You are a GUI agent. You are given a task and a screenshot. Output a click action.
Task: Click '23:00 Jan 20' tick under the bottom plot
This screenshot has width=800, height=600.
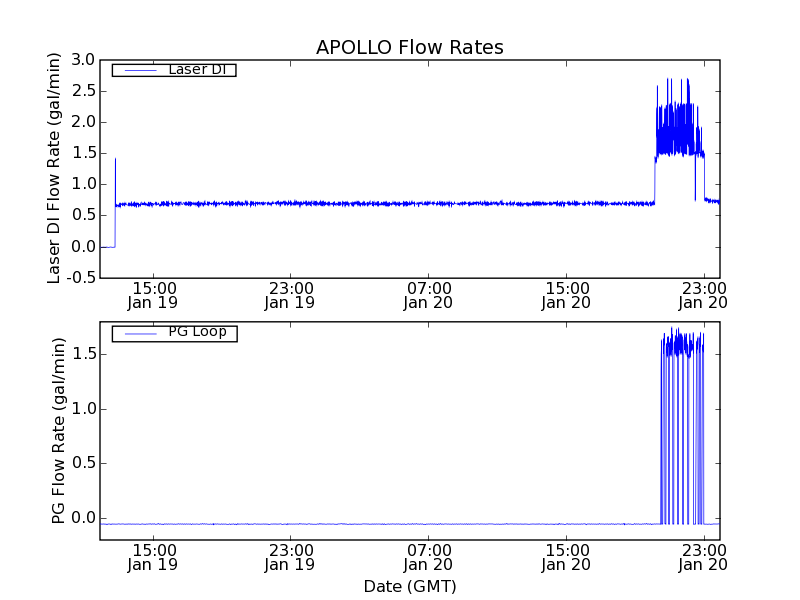tap(704, 558)
